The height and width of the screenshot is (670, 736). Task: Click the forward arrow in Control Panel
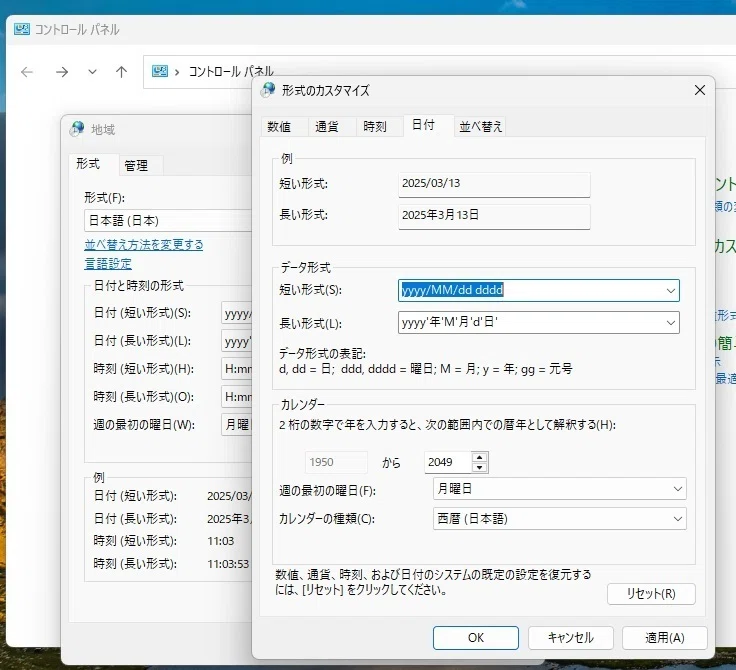coord(61,72)
